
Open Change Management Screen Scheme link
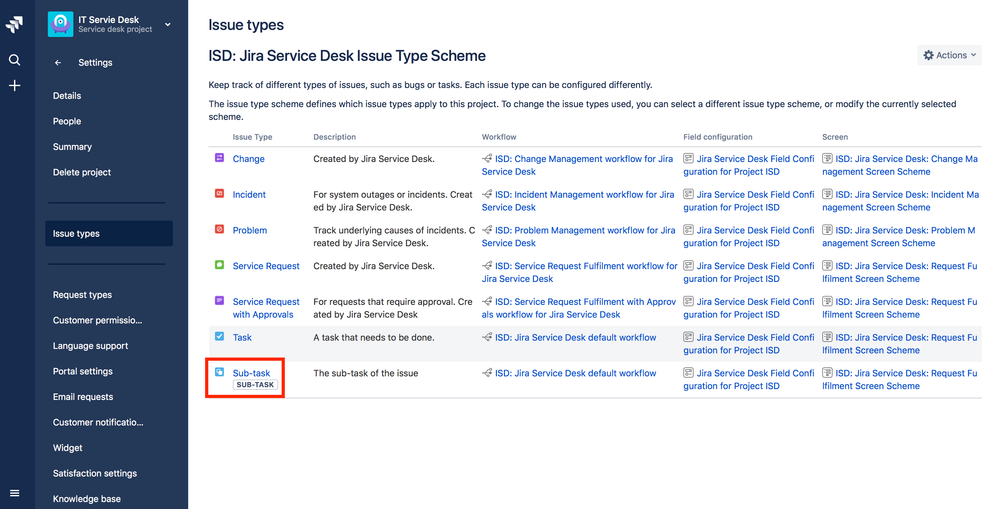click(900, 165)
